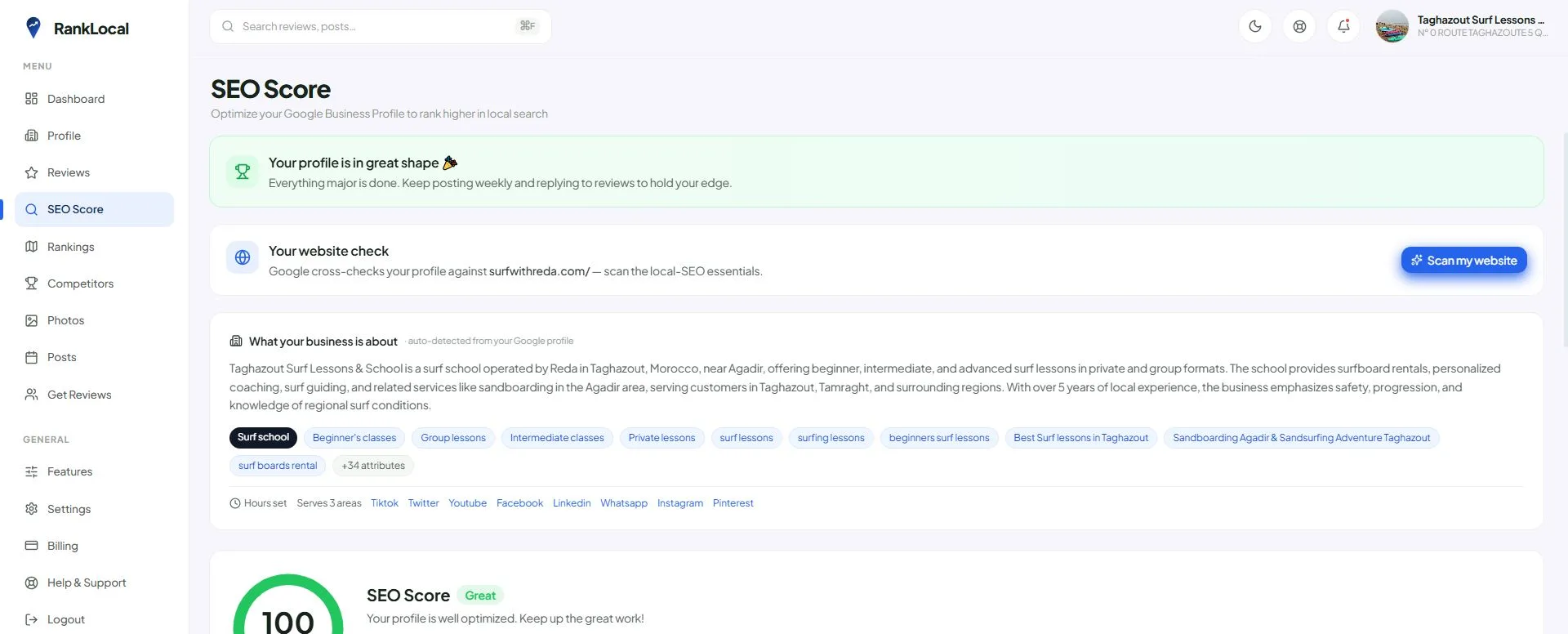Open the Twitter link
This screenshot has height=634, width=1568.
click(x=423, y=503)
